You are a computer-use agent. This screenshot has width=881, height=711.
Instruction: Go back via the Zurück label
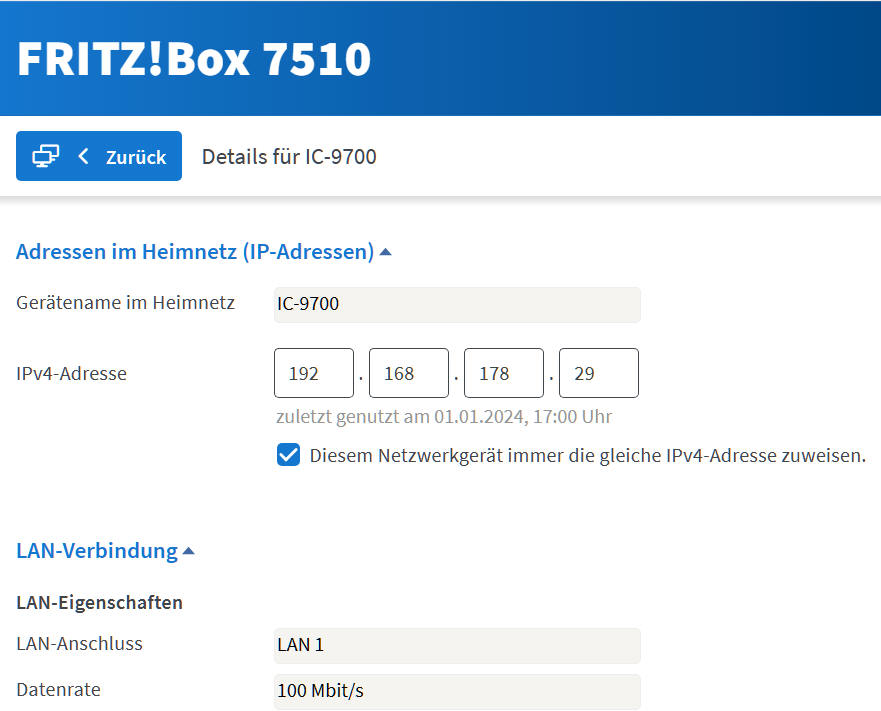pyautogui.click(x=136, y=157)
